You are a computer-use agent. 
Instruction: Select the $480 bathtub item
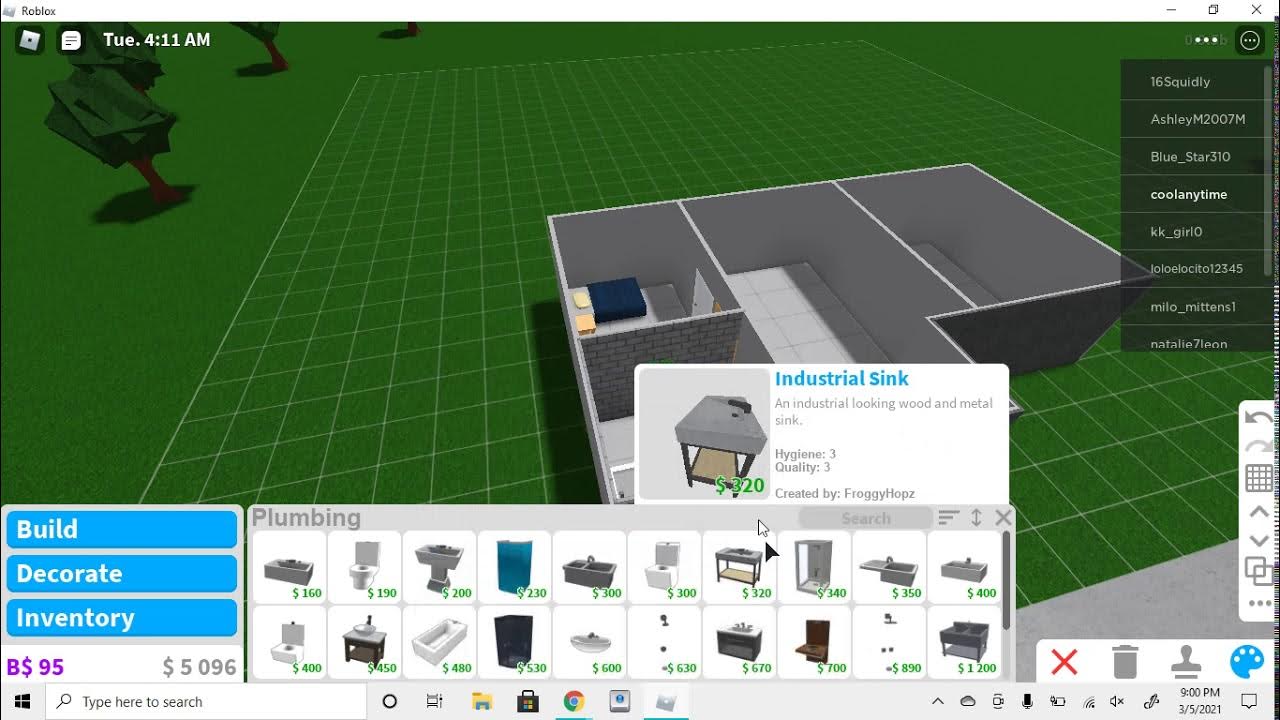coord(439,642)
